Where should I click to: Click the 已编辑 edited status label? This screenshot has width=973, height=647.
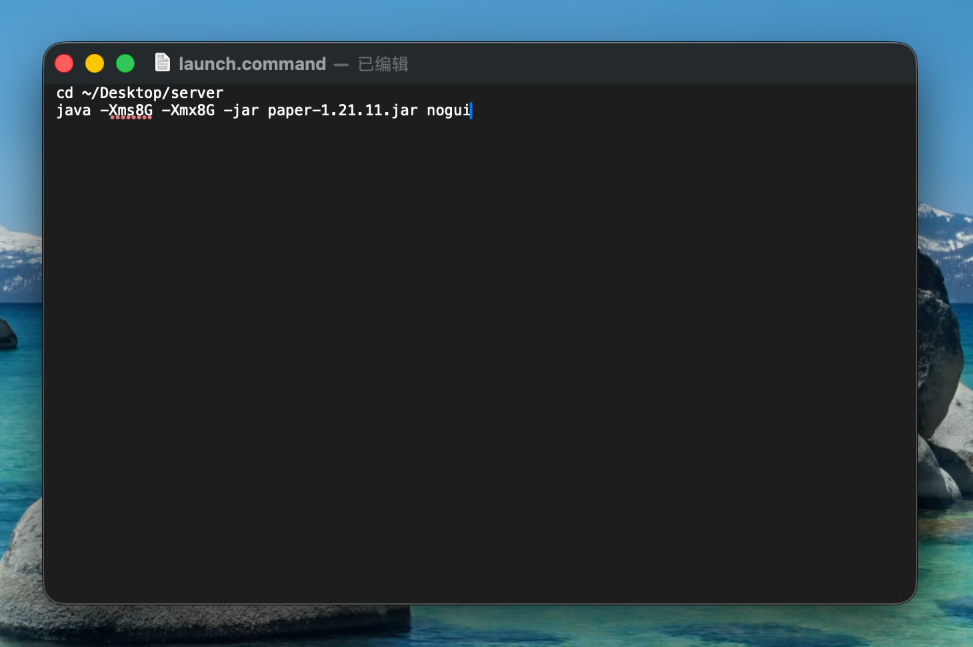pyautogui.click(x=385, y=62)
